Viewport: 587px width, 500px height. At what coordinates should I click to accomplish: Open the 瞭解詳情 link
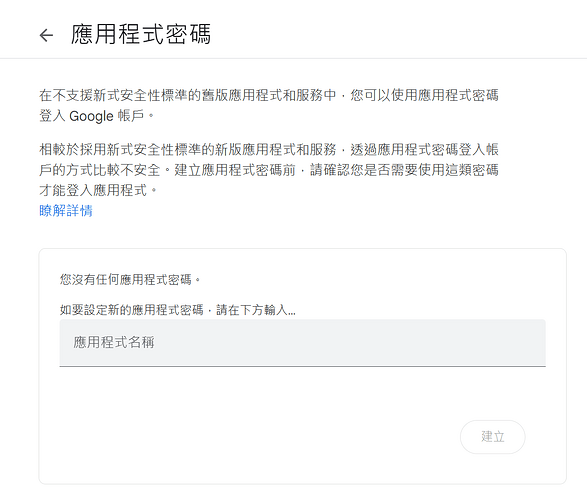coord(66,211)
